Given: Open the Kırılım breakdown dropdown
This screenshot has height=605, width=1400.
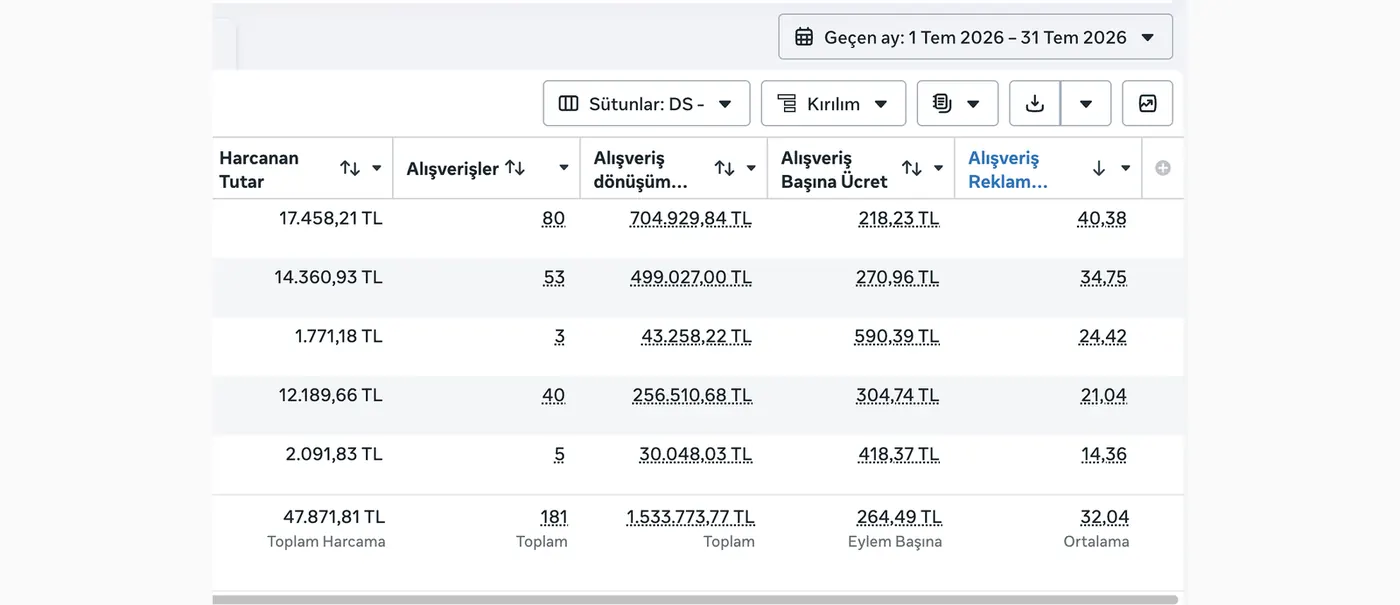Looking at the screenshot, I should click(x=833, y=103).
